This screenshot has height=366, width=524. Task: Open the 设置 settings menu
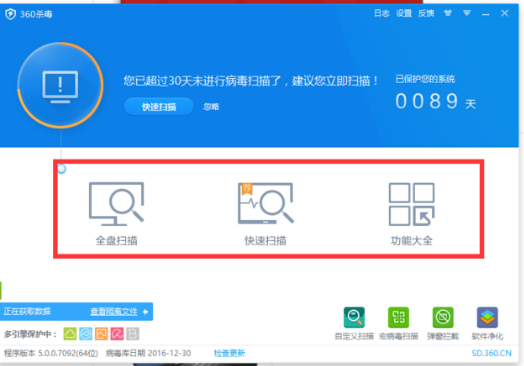click(x=404, y=13)
